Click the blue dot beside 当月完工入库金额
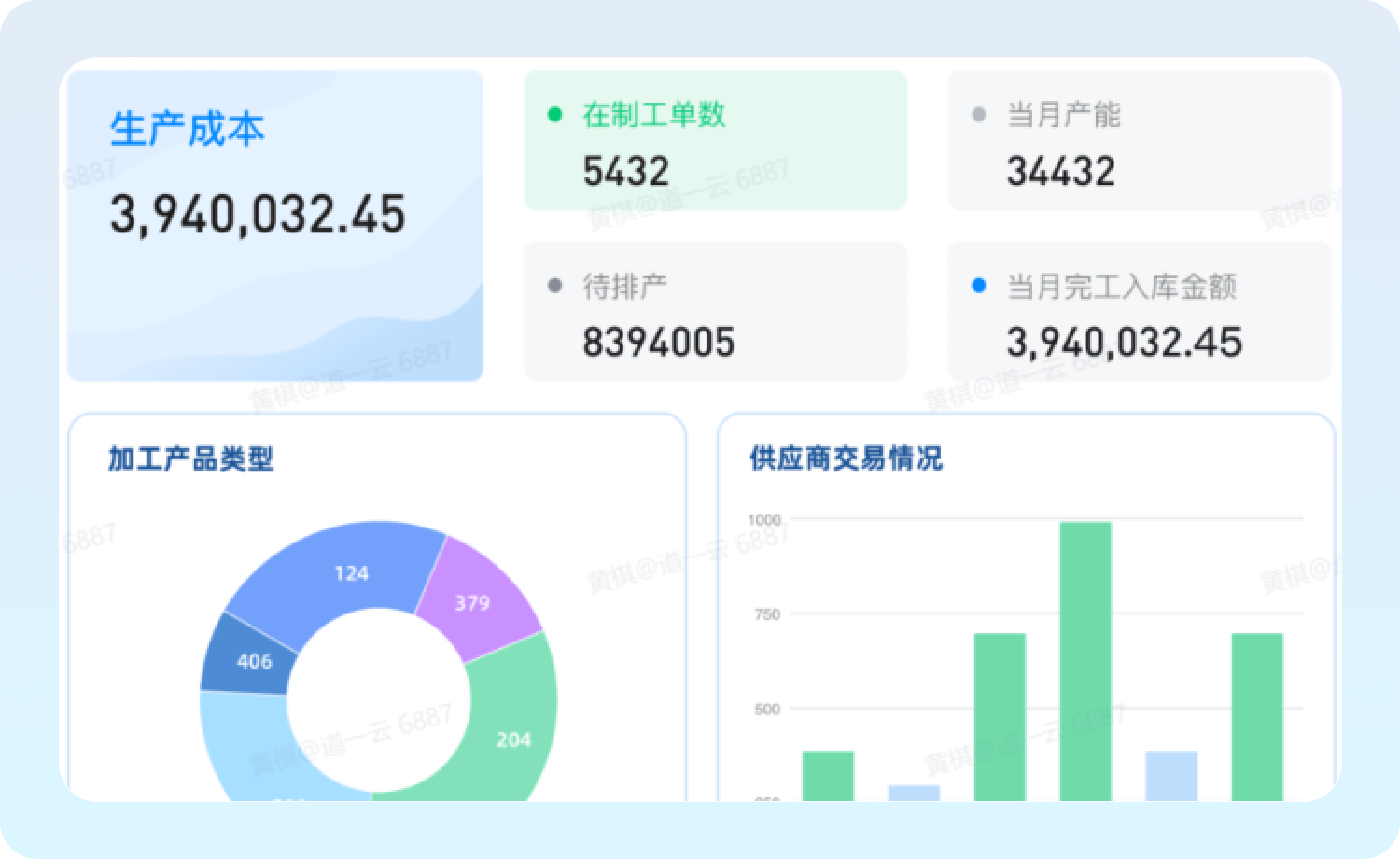Image resolution: width=1400 pixels, height=859 pixels. tap(978, 286)
